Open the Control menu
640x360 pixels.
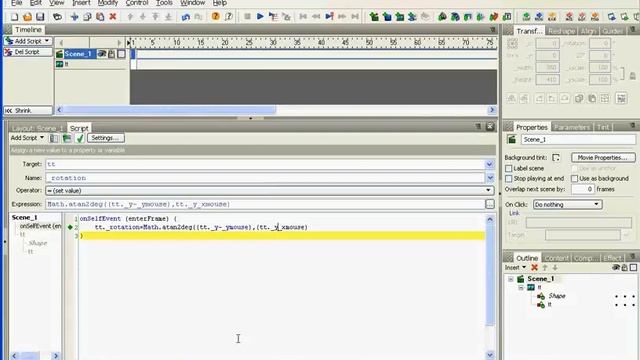click(x=137, y=3)
